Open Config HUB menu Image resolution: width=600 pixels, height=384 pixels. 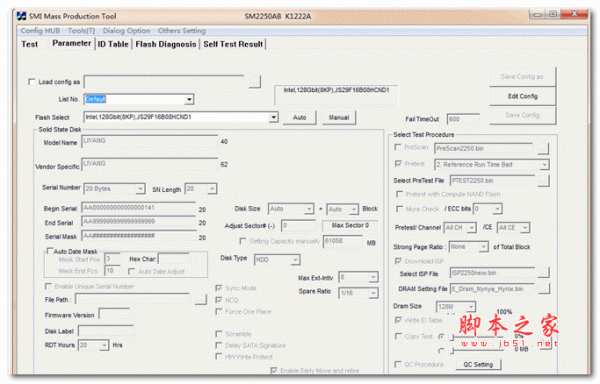click(x=40, y=31)
